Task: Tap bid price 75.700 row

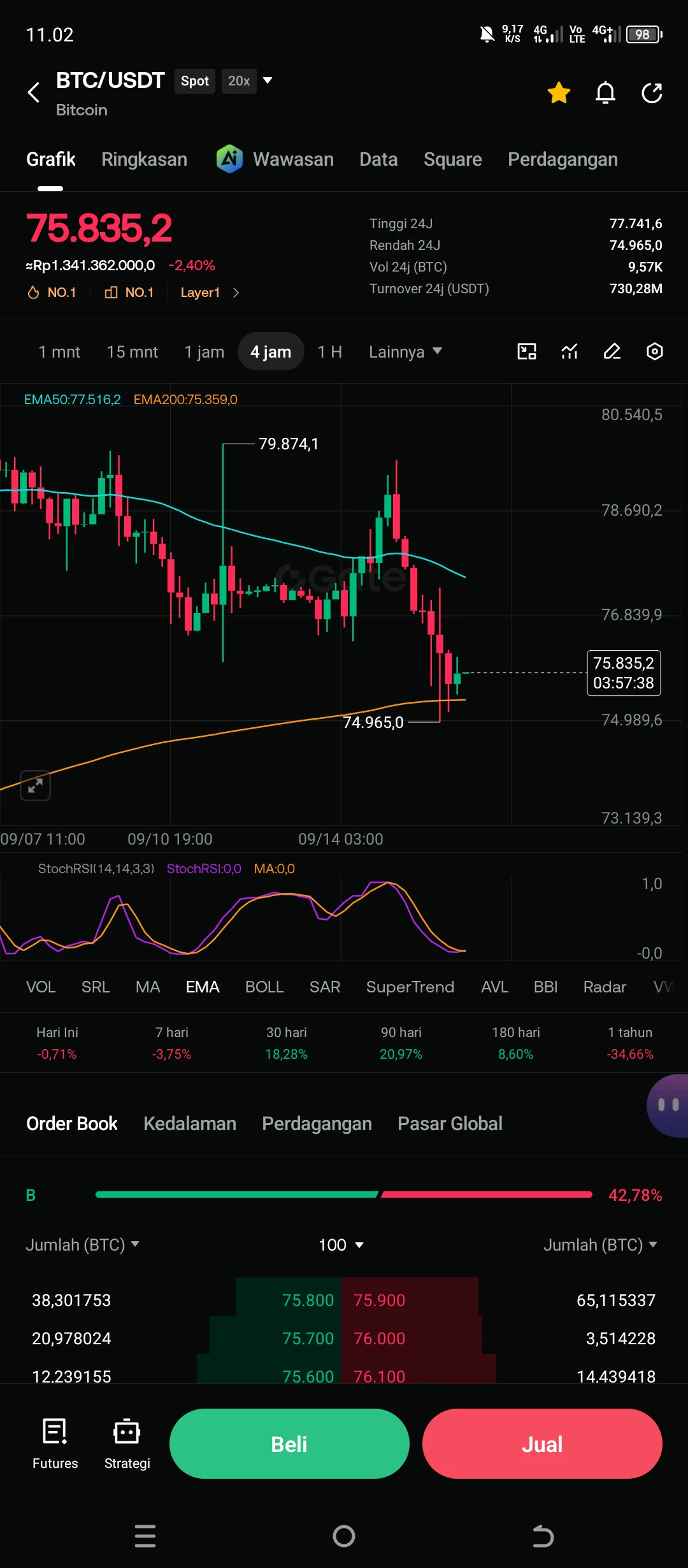Action: [x=183, y=1338]
